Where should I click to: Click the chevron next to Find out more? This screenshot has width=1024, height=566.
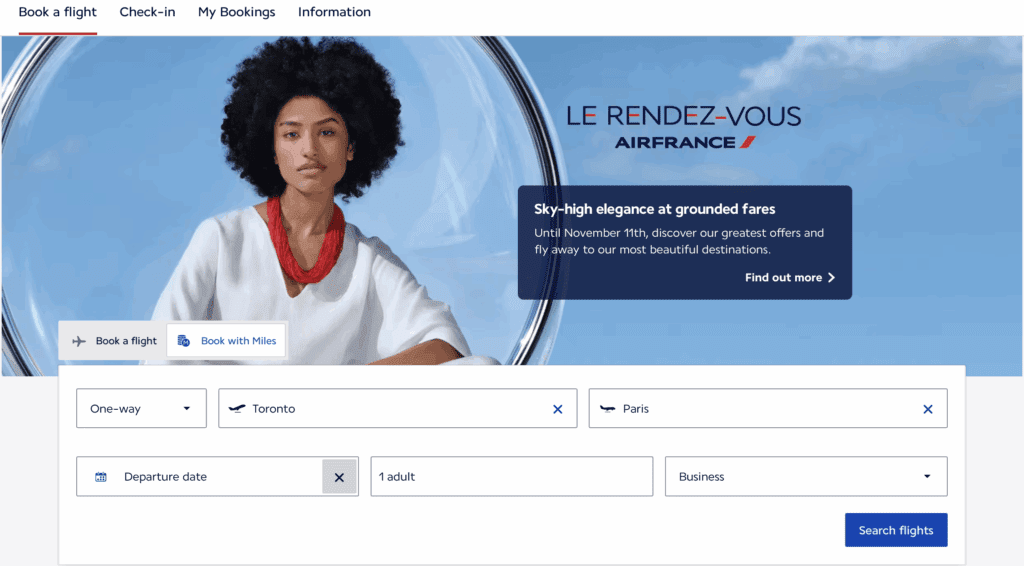(x=831, y=277)
